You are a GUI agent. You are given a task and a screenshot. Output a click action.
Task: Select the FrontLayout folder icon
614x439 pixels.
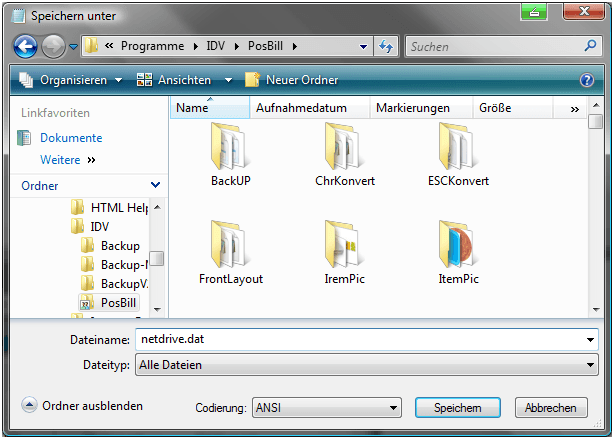230,253
